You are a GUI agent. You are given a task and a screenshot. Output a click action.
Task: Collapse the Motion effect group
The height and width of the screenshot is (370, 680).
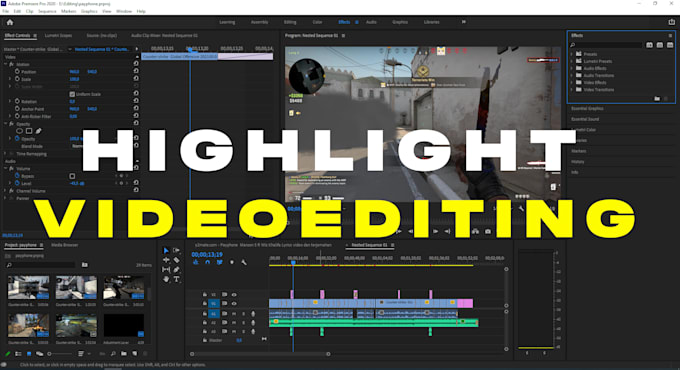5,64
